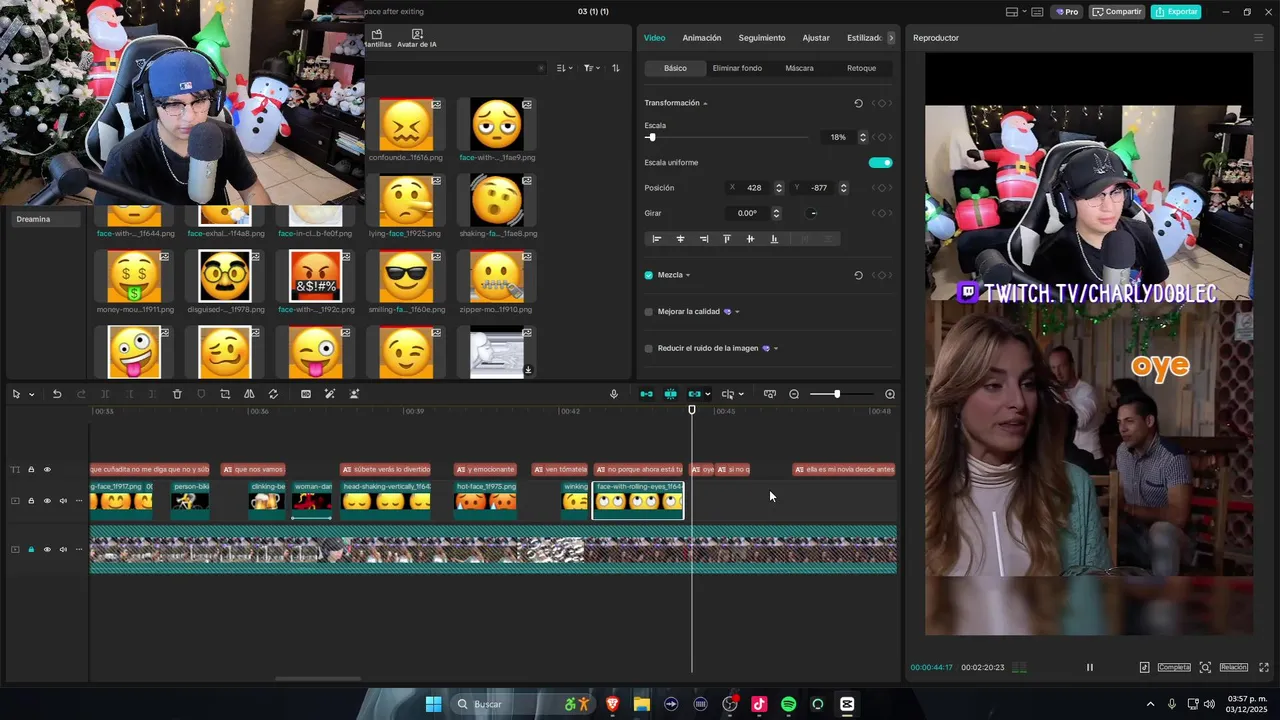The height and width of the screenshot is (720, 1280).
Task: Click the zoom out timeline icon
Action: pyautogui.click(x=794, y=394)
